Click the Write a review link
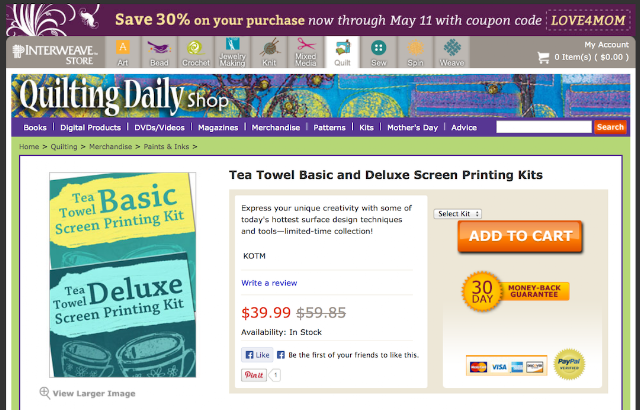640x410 pixels. [269, 283]
